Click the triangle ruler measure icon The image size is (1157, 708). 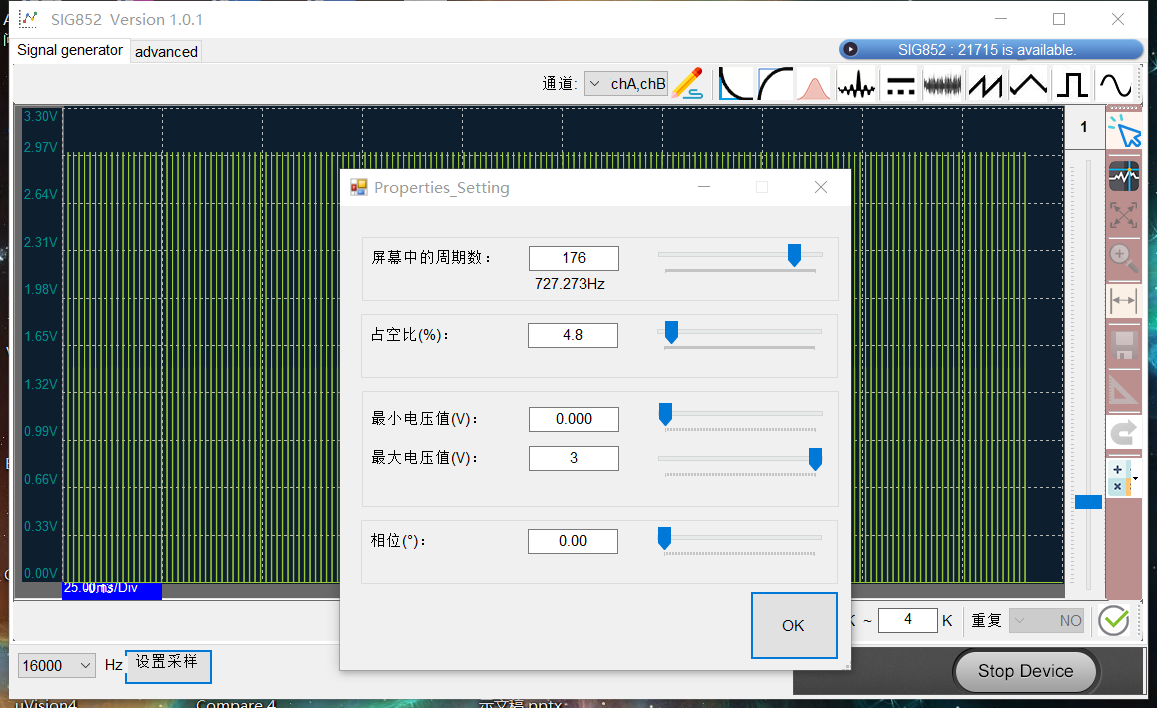[1124, 389]
